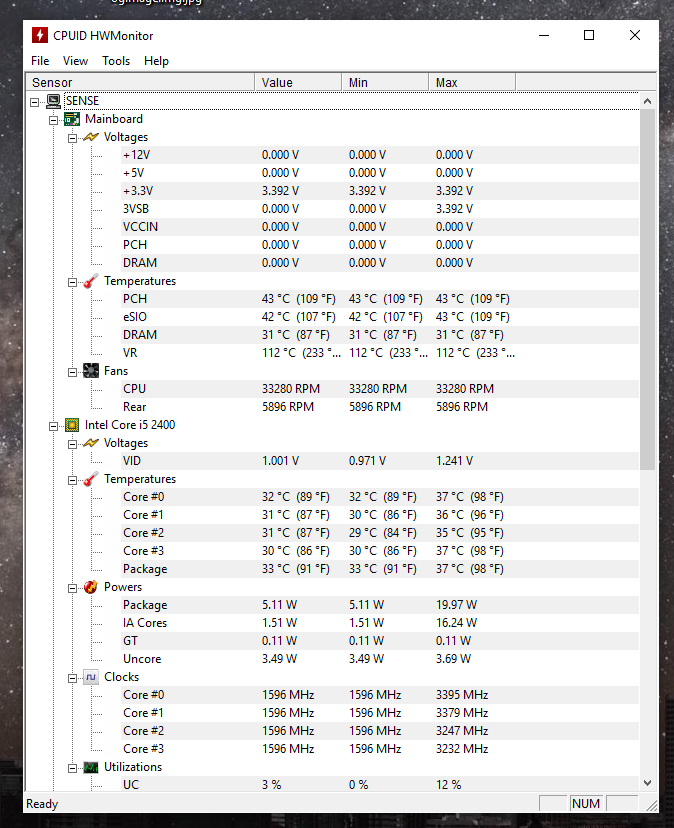
Task: Click the Max column header
Action: [472, 82]
